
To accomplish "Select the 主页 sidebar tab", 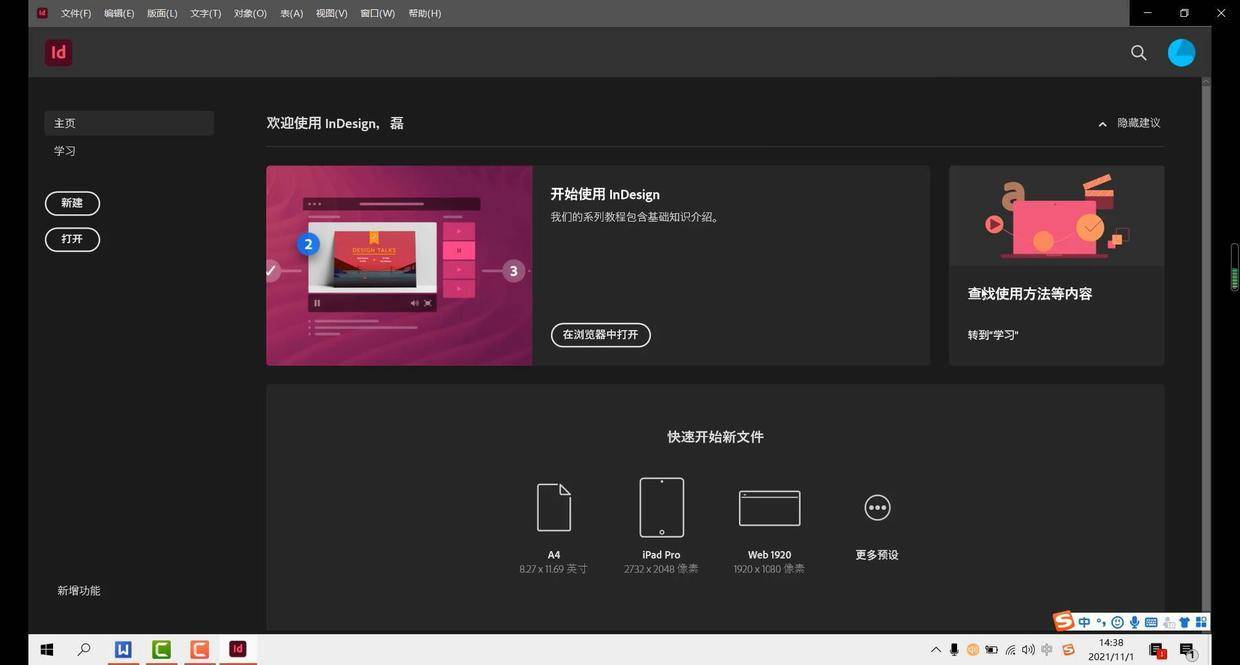I will pyautogui.click(x=129, y=123).
